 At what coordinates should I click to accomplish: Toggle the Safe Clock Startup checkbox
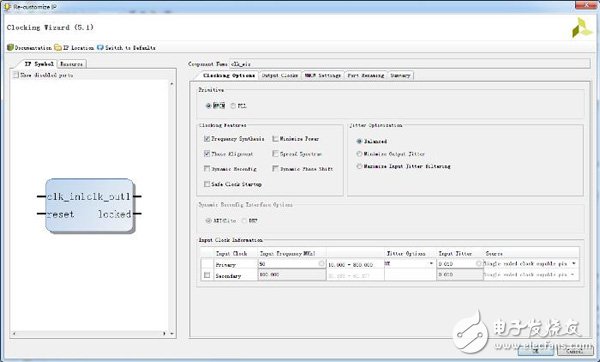coord(207,184)
